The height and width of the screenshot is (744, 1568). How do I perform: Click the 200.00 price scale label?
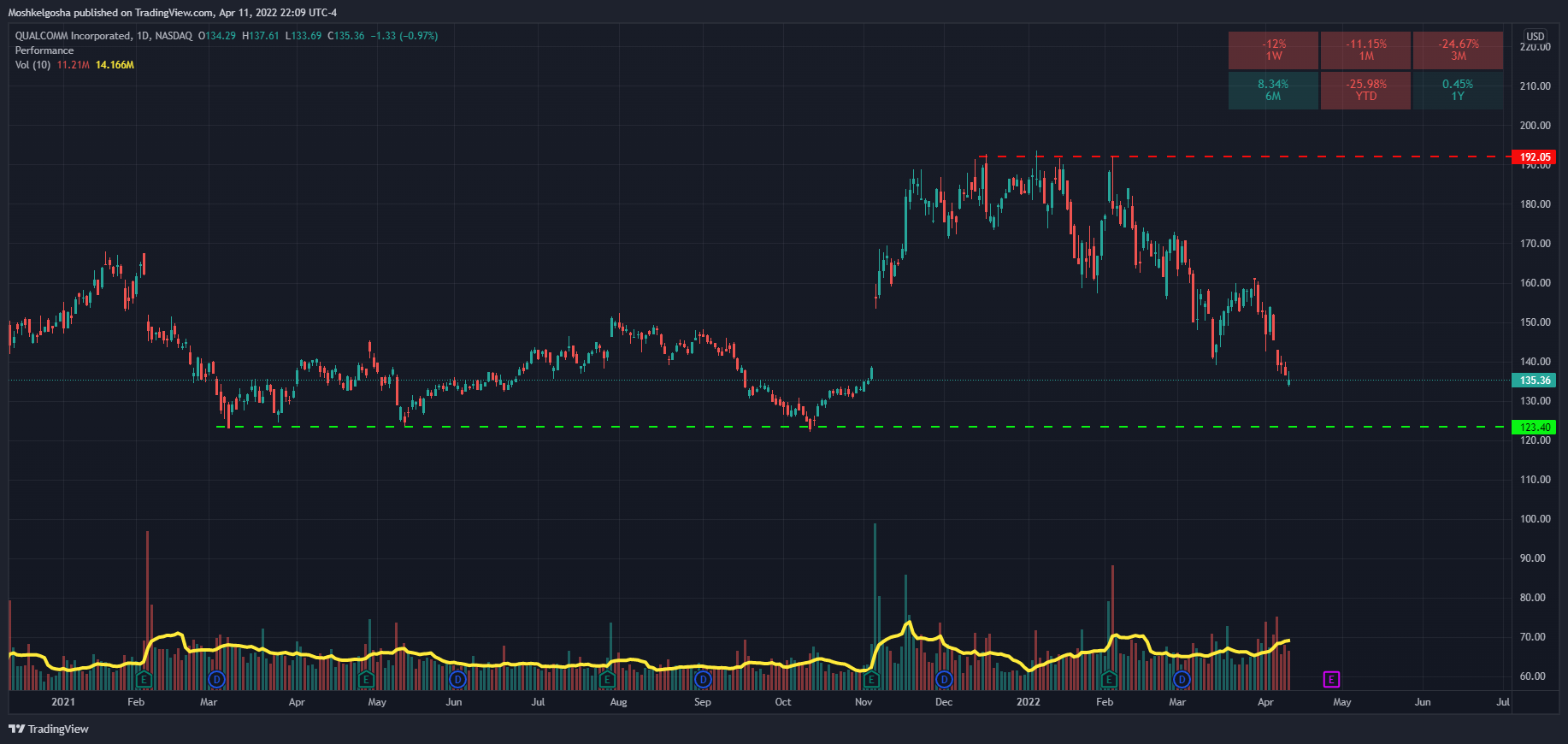point(1536,125)
